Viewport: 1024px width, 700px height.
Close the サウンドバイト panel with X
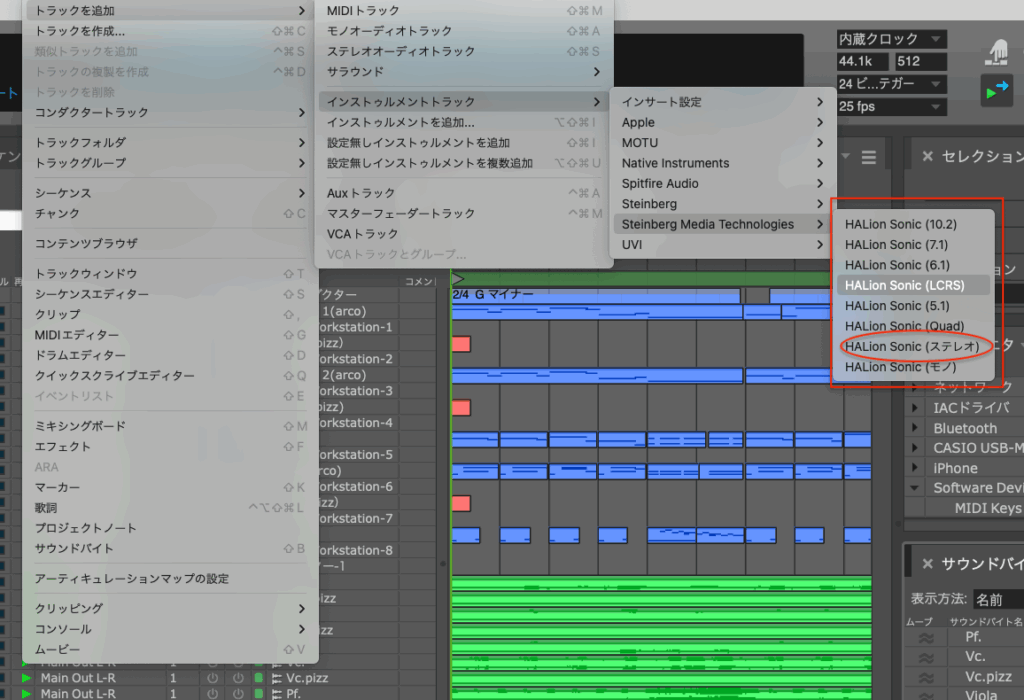click(x=927, y=563)
